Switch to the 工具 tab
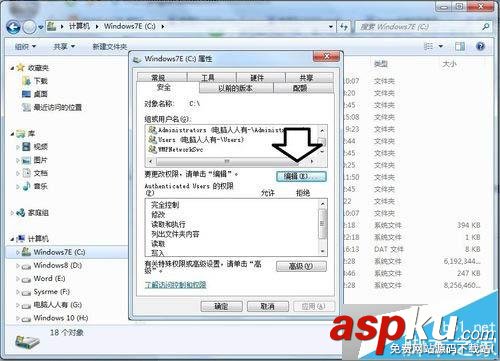Image resolution: width=500 pixels, height=361 pixels. [211, 78]
